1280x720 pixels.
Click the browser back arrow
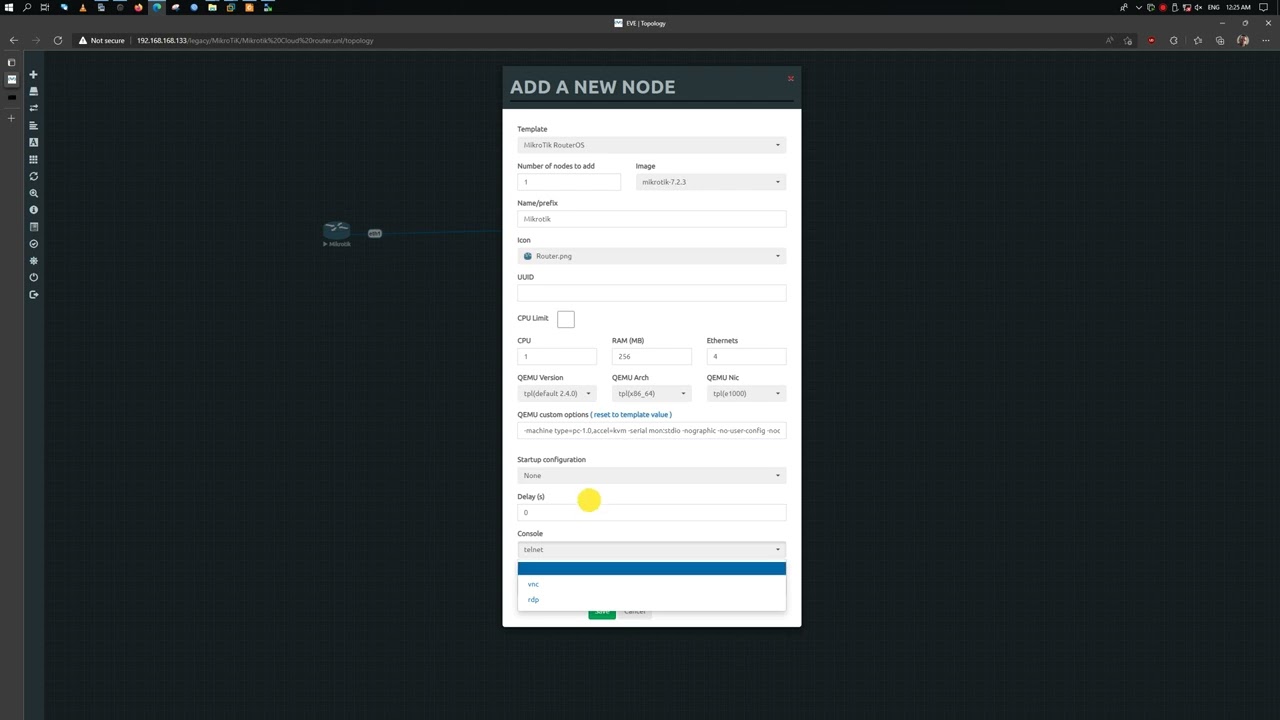13,40
